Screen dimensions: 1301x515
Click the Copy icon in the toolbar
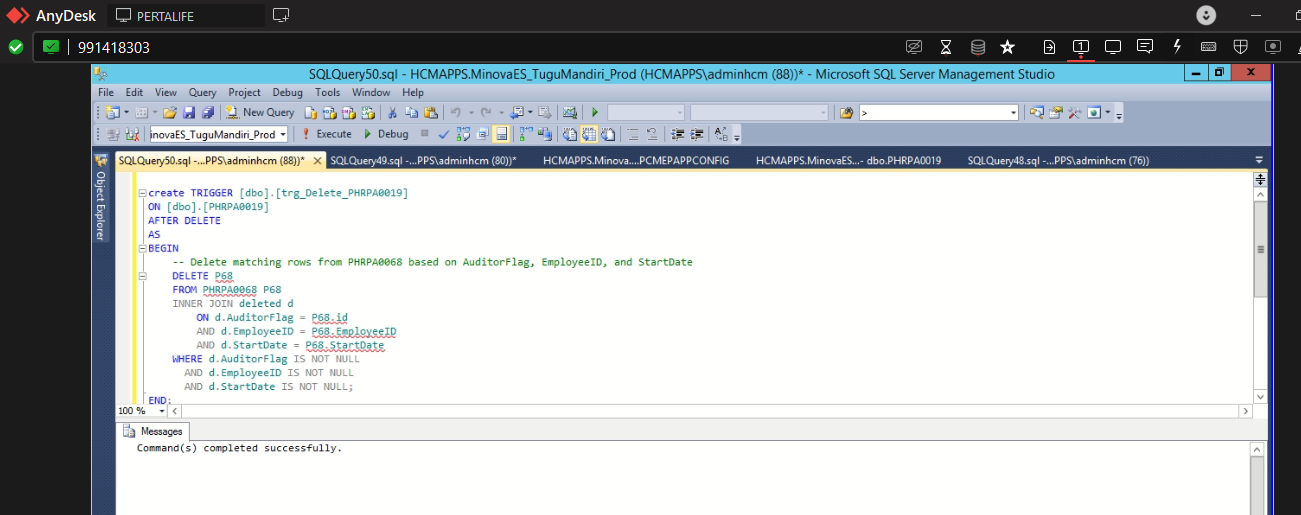[x=411, y=112]
